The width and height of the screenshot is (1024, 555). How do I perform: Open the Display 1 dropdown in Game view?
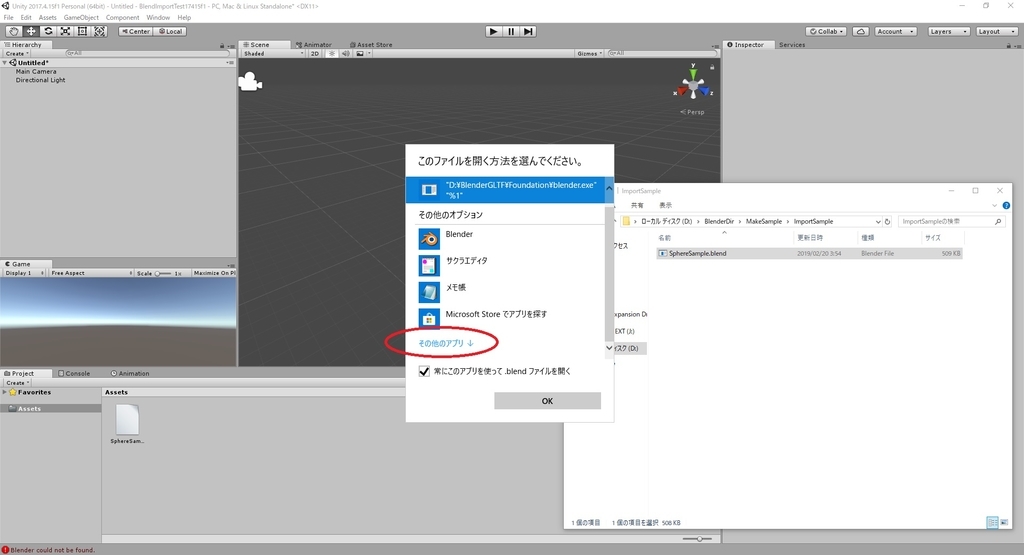(x=24, y=273)
